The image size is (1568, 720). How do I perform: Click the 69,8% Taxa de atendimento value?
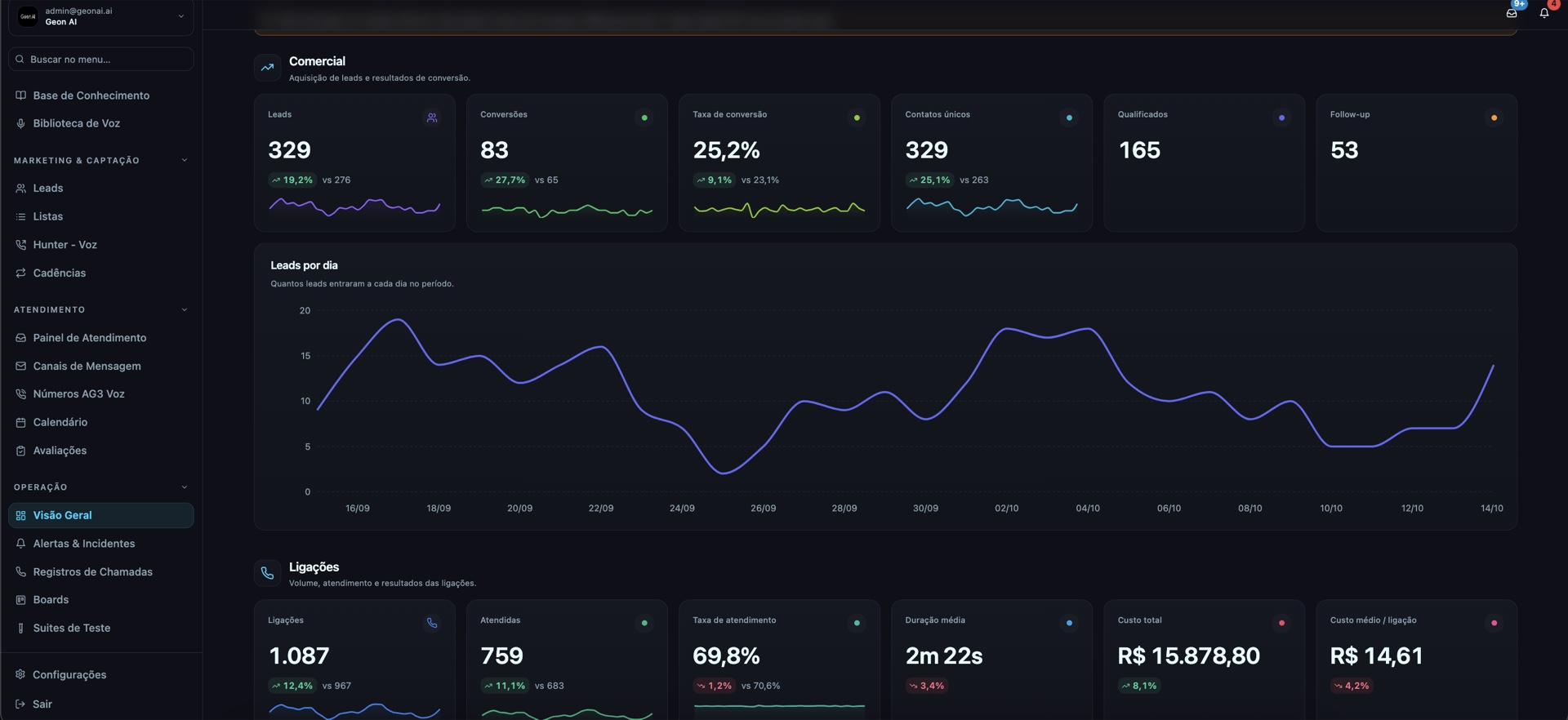click(726, 656)
